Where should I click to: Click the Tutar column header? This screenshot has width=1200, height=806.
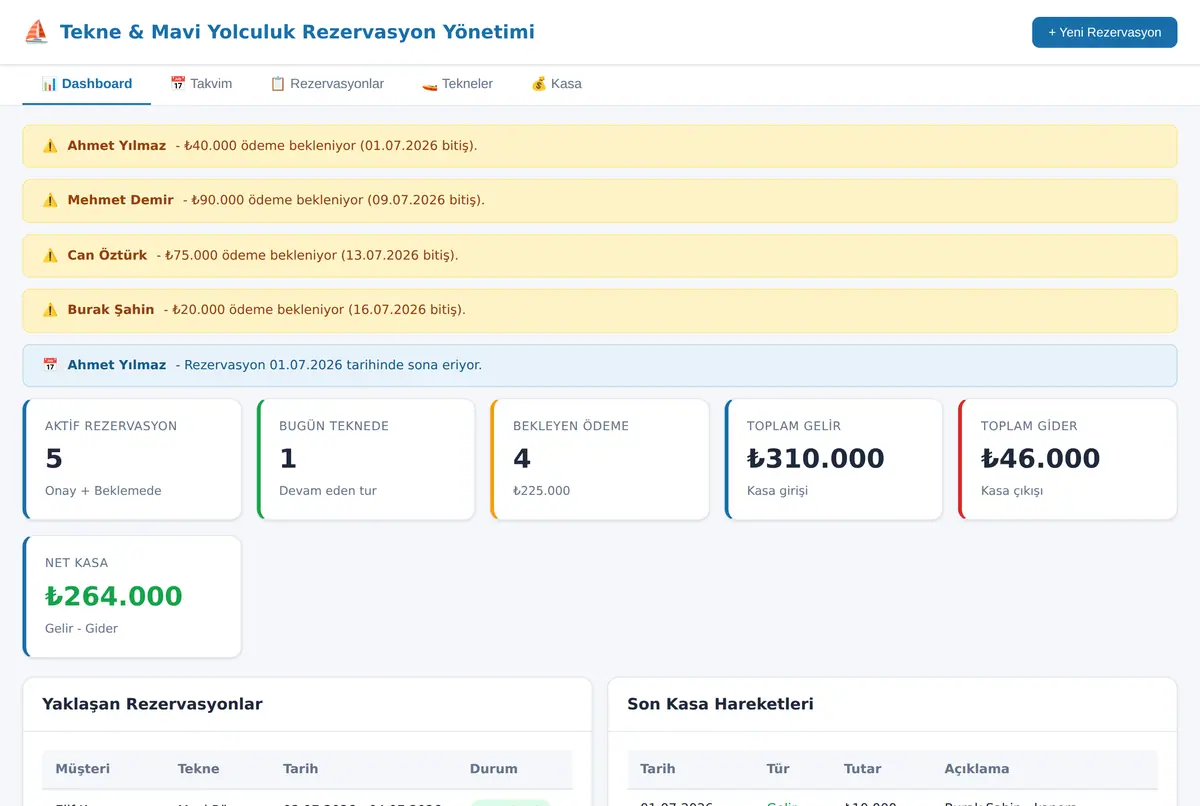click(862, 769)
